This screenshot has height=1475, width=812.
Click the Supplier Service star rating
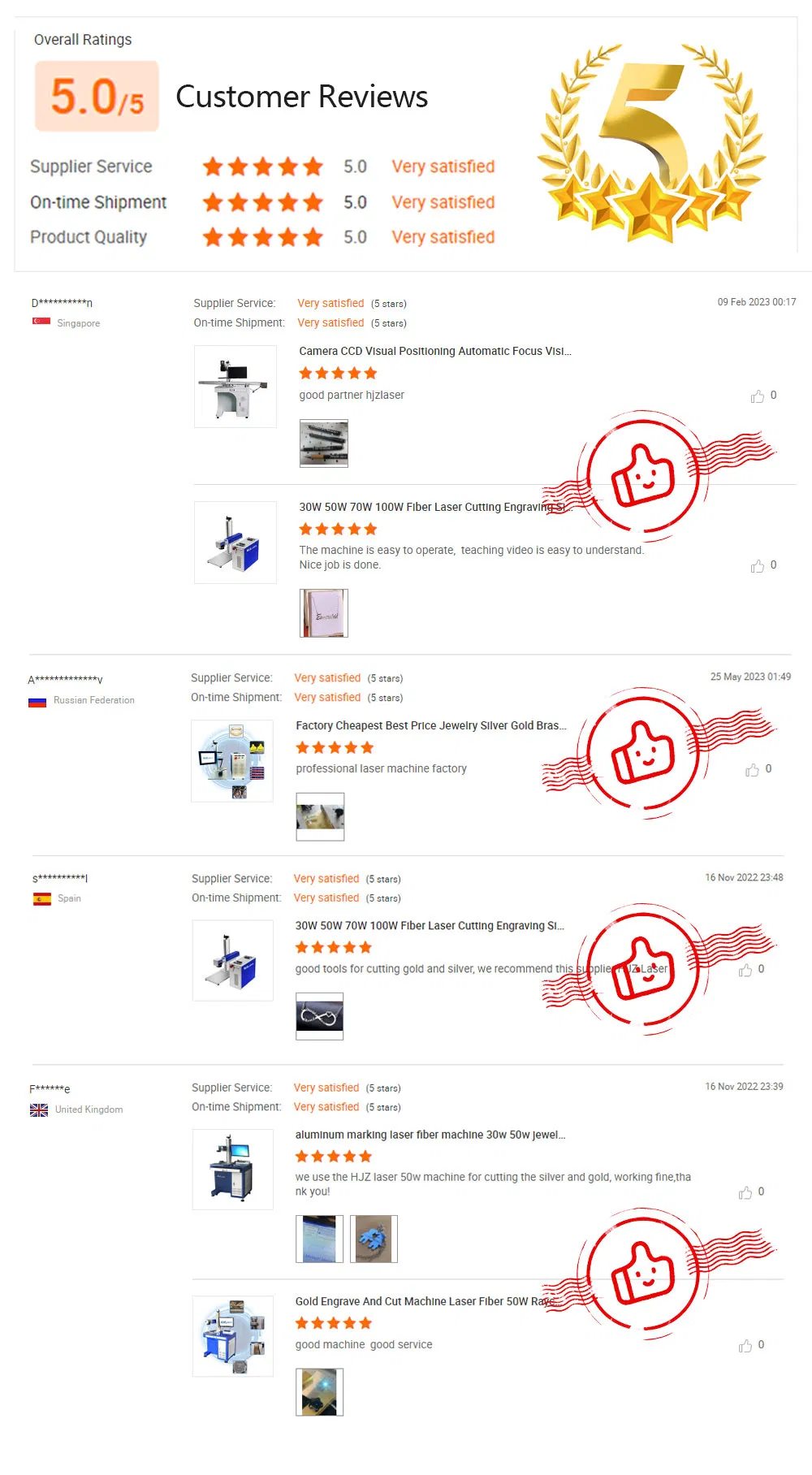[262, 167]
